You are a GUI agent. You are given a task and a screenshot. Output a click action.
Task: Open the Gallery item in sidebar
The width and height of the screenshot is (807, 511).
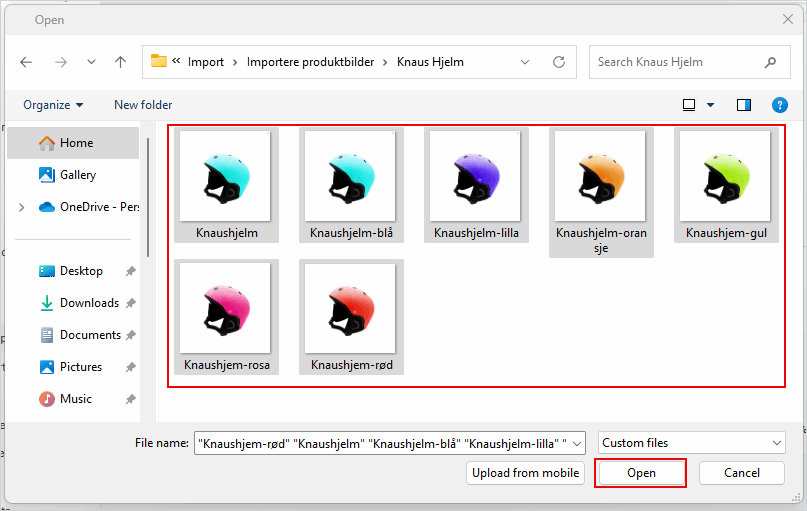(77, 175)
